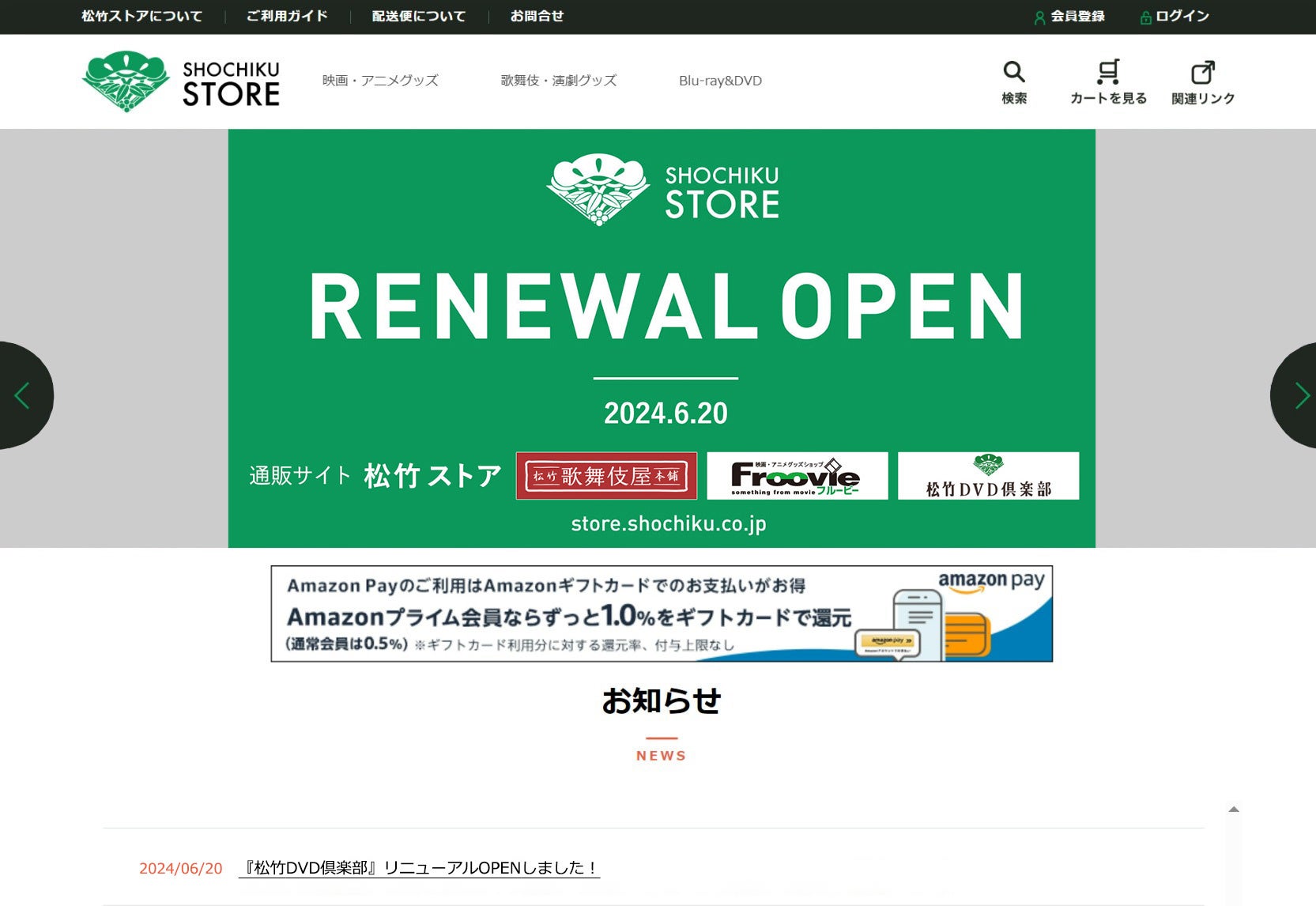The height and width of the screenshot is (906, 1316).
Task: View cart using shopping cart icon
Action: pyautogui.click(x=1108, y=72)
